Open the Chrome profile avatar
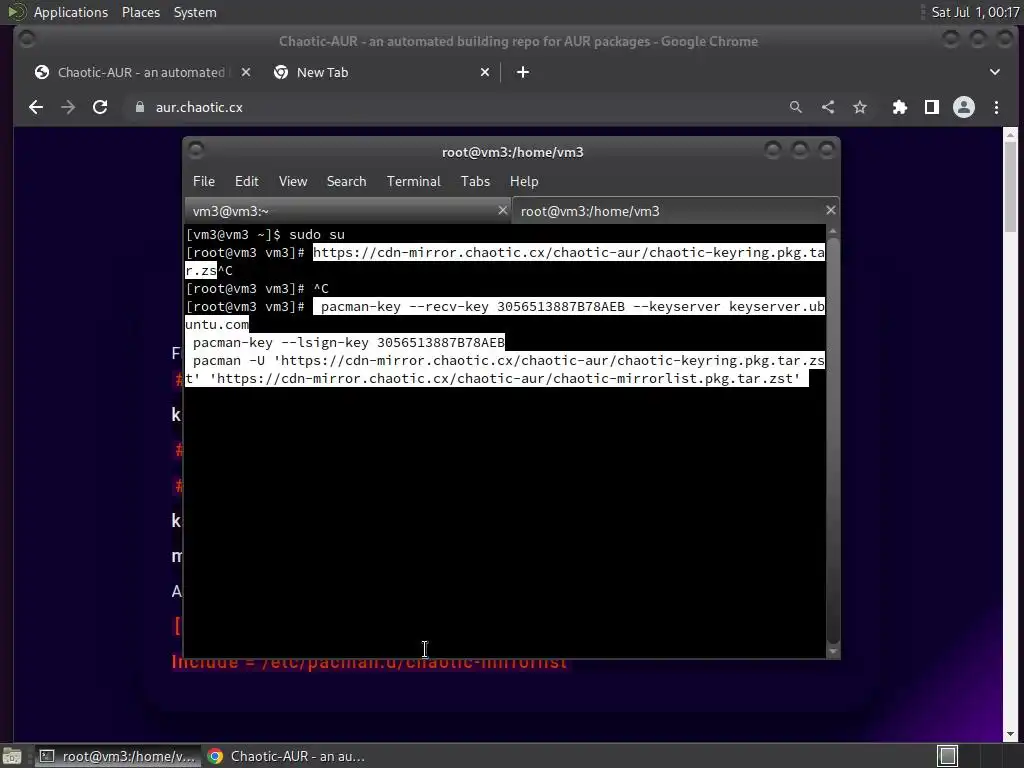The width and height of the screenshot is (1024, 768). point(964,107)
